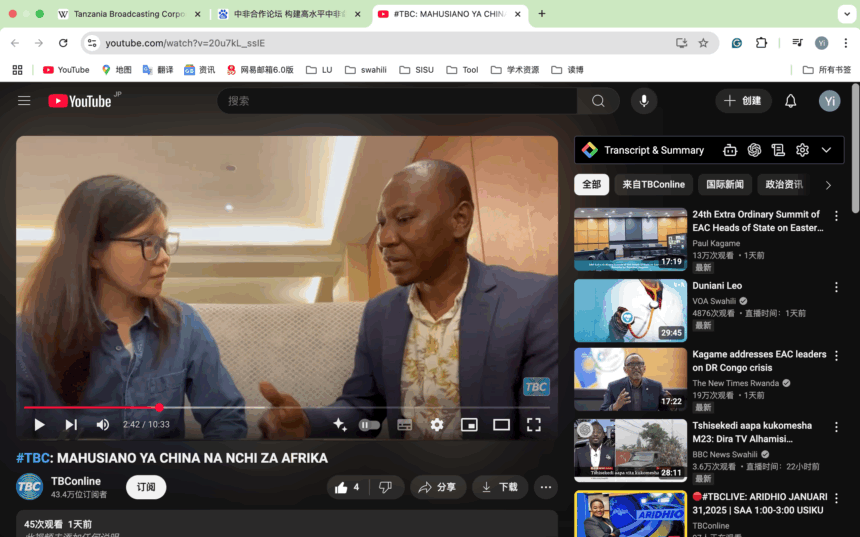Viewport: 860px width, 537px height.
Task: Open the apps grid in bookmarks bar
Action: 18,70
